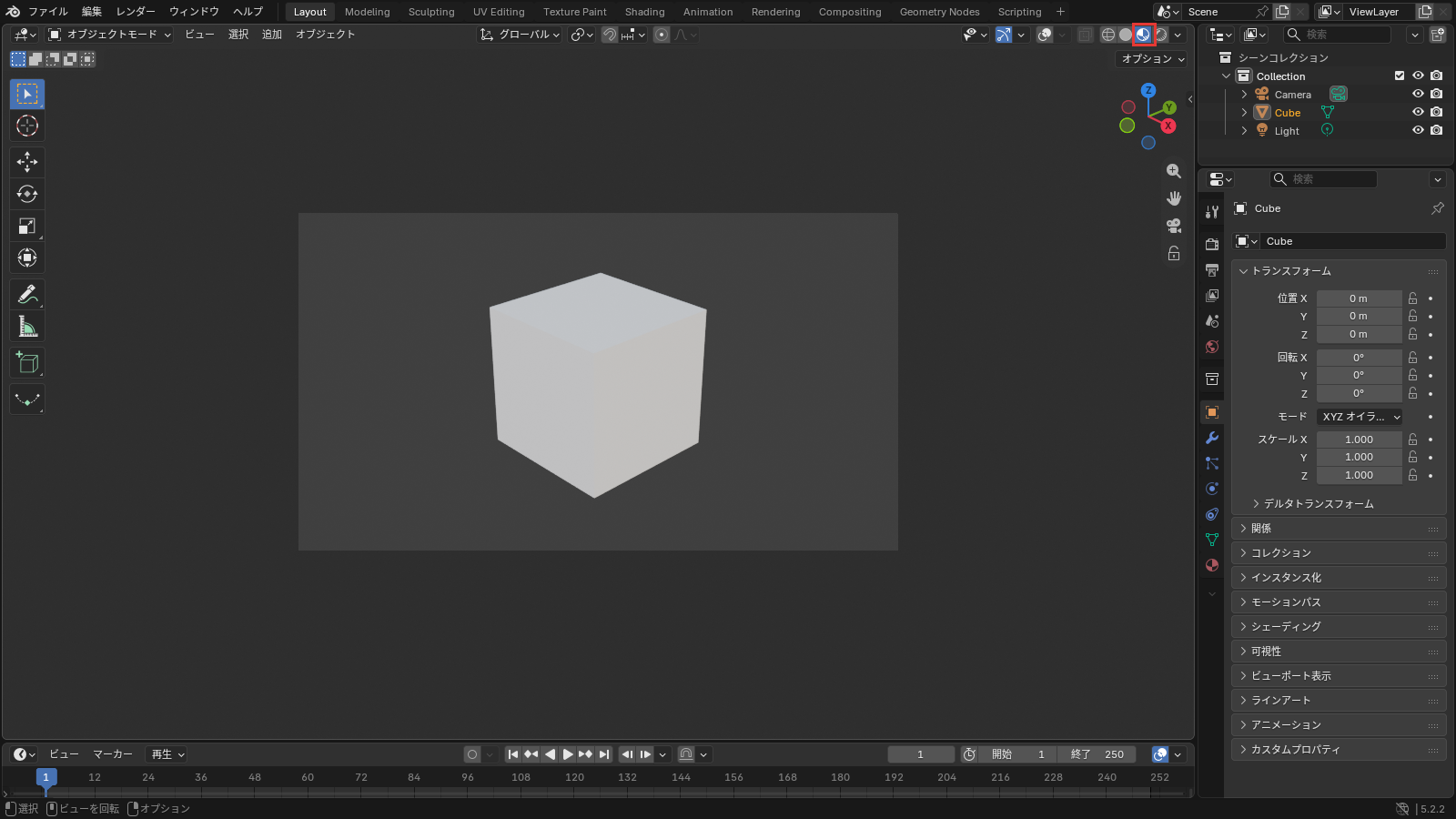
Task: Click the hand pan view icon
Action: click(x=1174, y=198)
